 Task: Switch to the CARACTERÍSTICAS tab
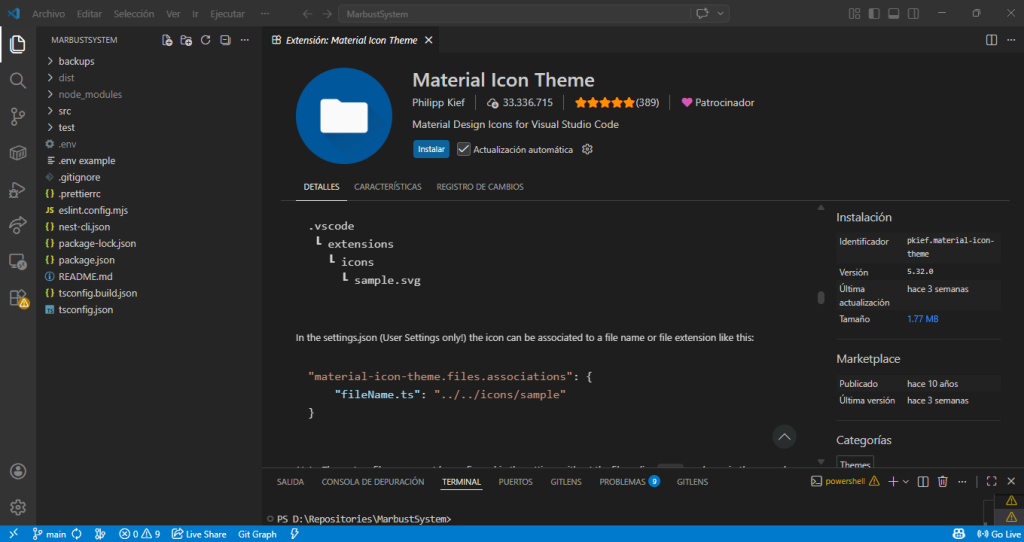pyautogui.click(x=388, y=187)
